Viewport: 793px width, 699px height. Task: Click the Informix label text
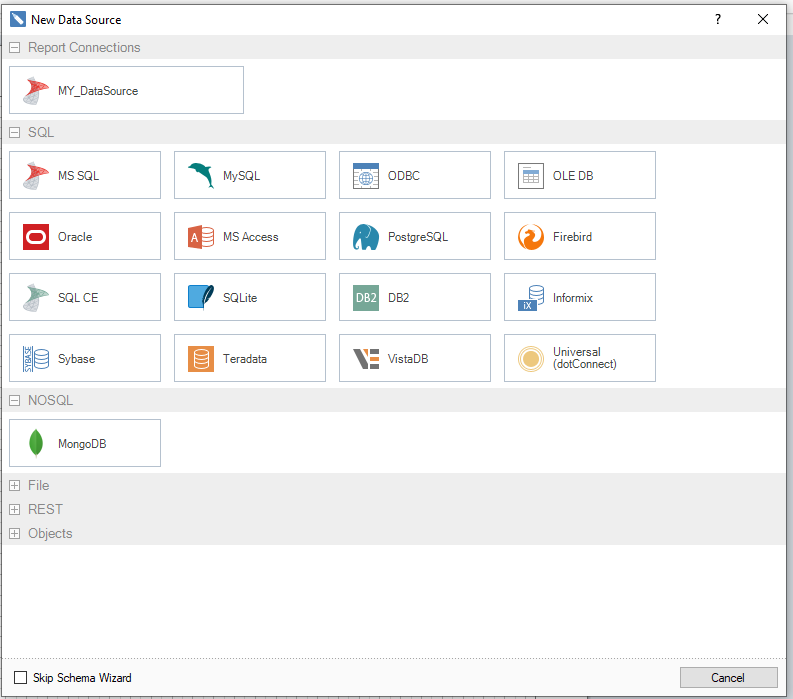coord(572,297)
